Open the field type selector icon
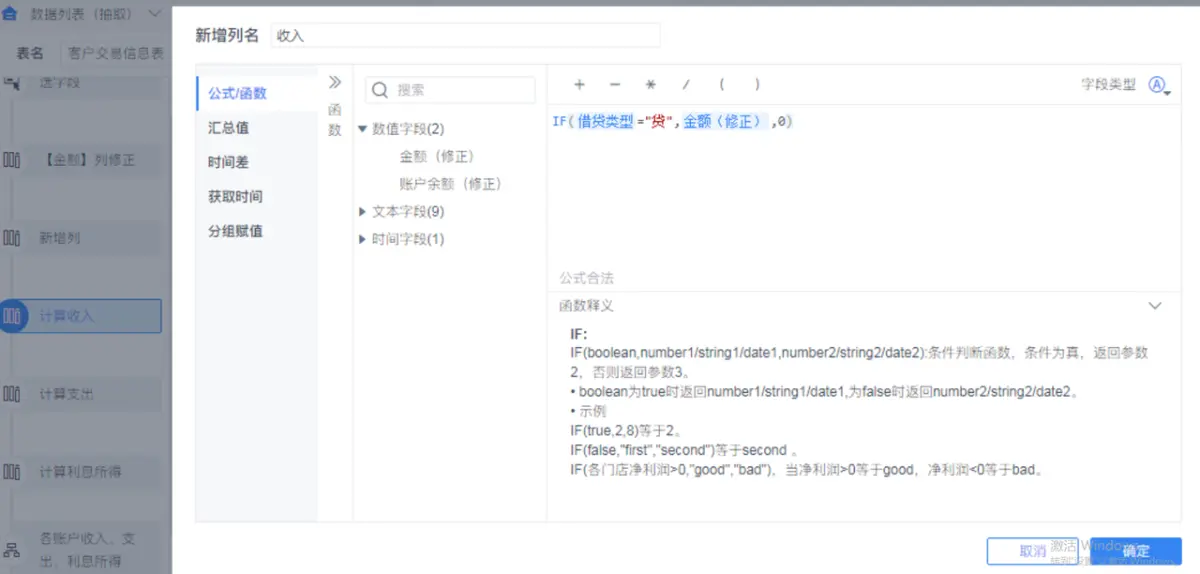 click(x=1158, y=86)
